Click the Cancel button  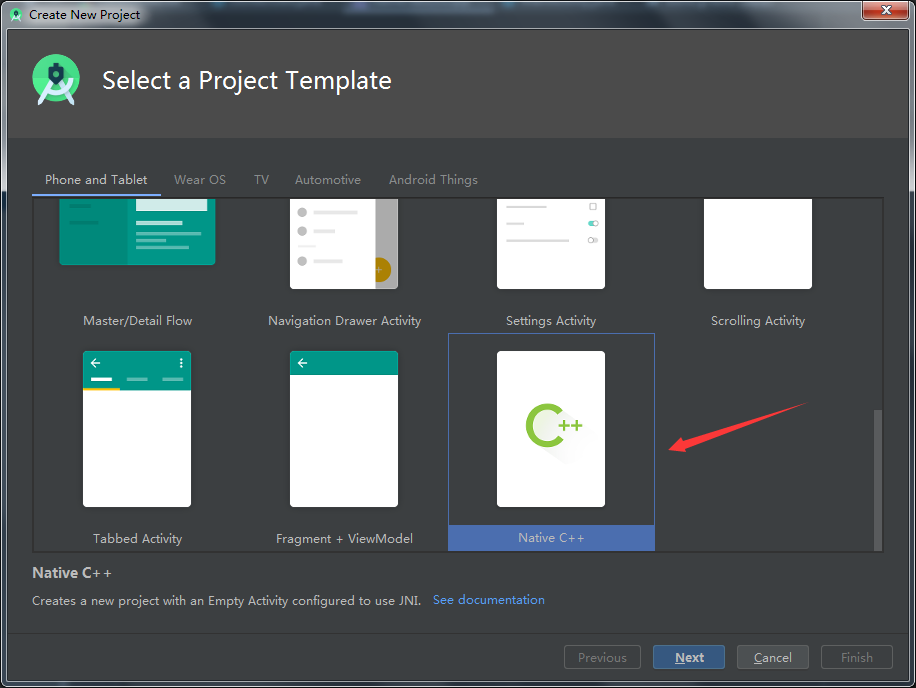click(772, 657)
